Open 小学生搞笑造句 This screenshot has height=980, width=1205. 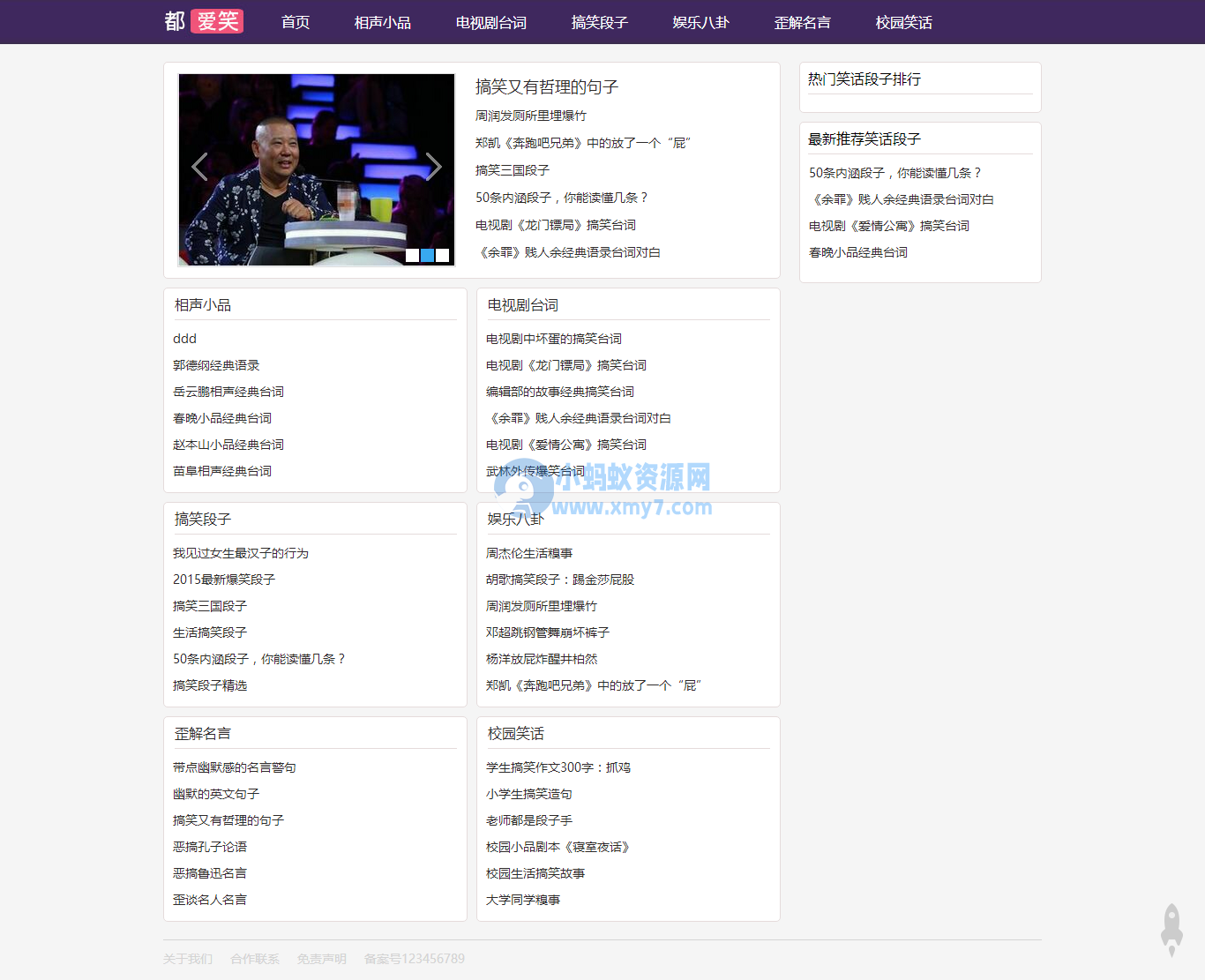pos(529,794)
